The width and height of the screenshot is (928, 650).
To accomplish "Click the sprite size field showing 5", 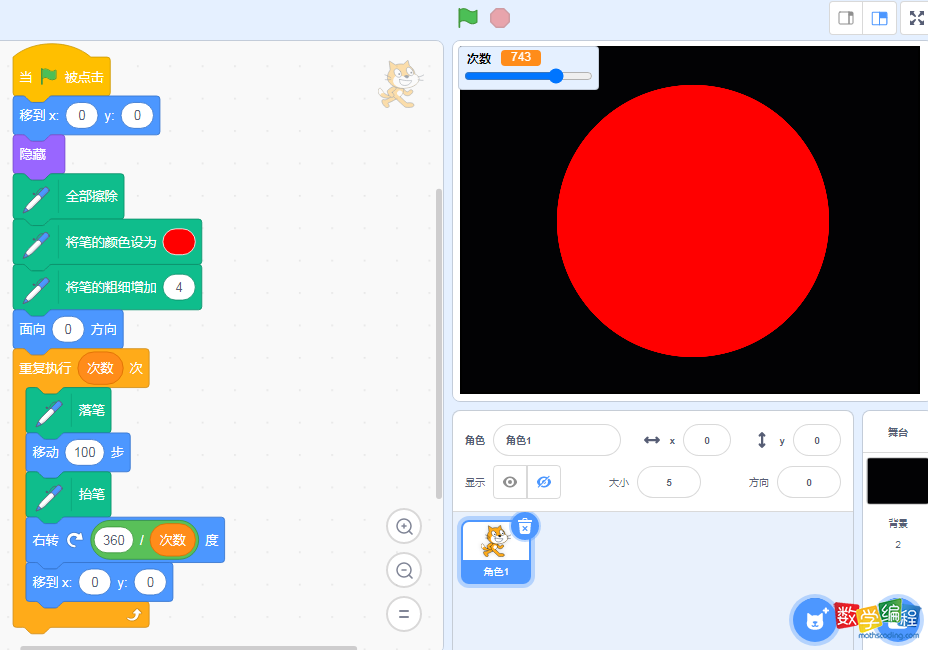I will click(668, 482).
